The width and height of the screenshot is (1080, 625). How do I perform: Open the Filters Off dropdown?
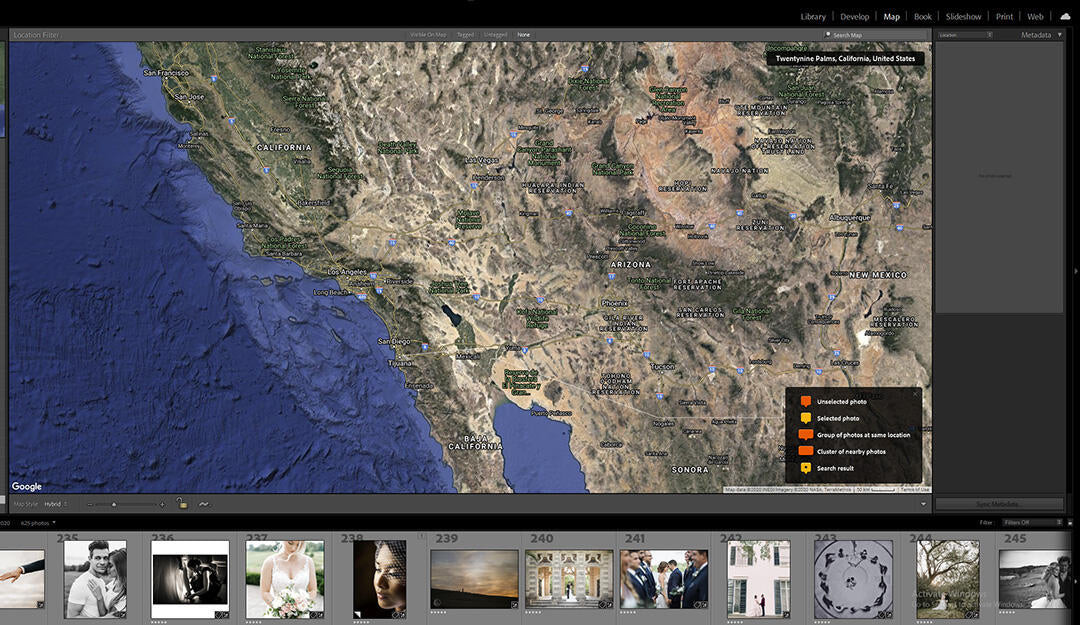(x=1033, y=522)
